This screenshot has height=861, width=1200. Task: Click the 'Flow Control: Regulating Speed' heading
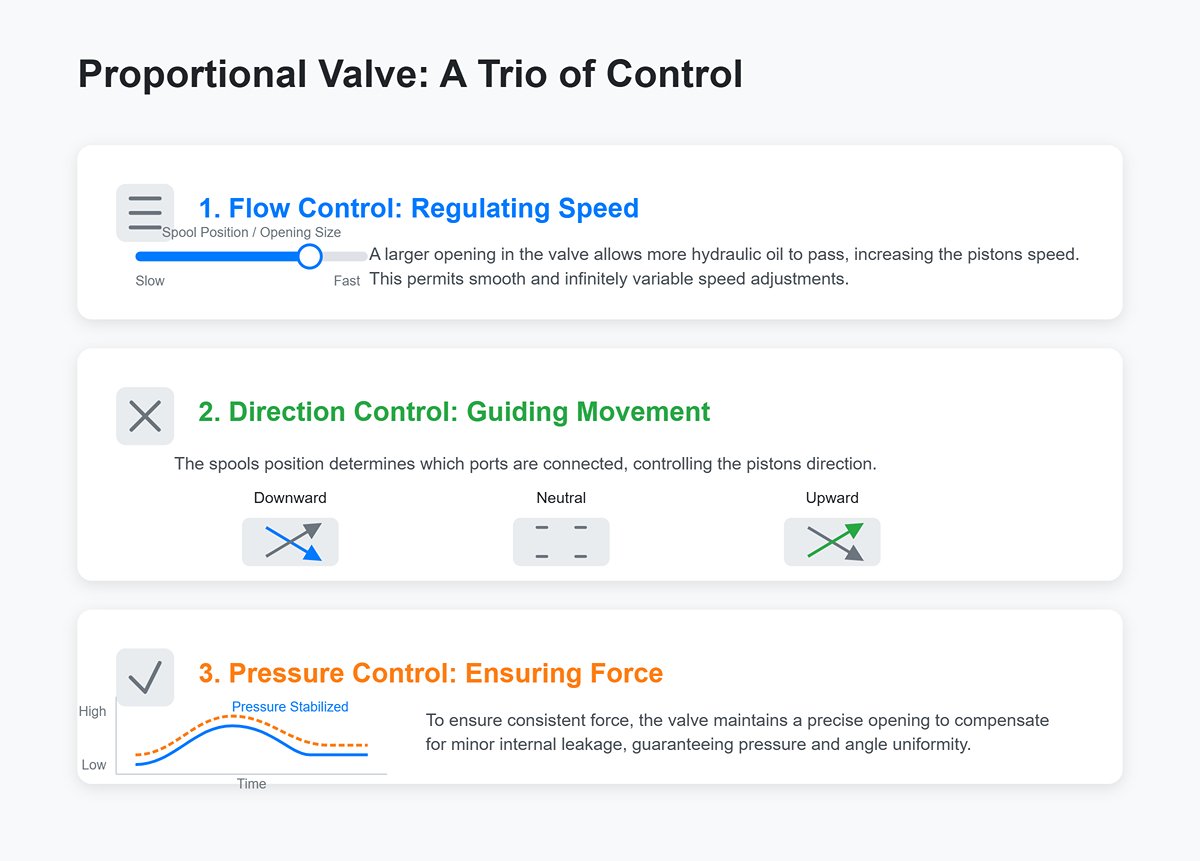tap(418, 208)
